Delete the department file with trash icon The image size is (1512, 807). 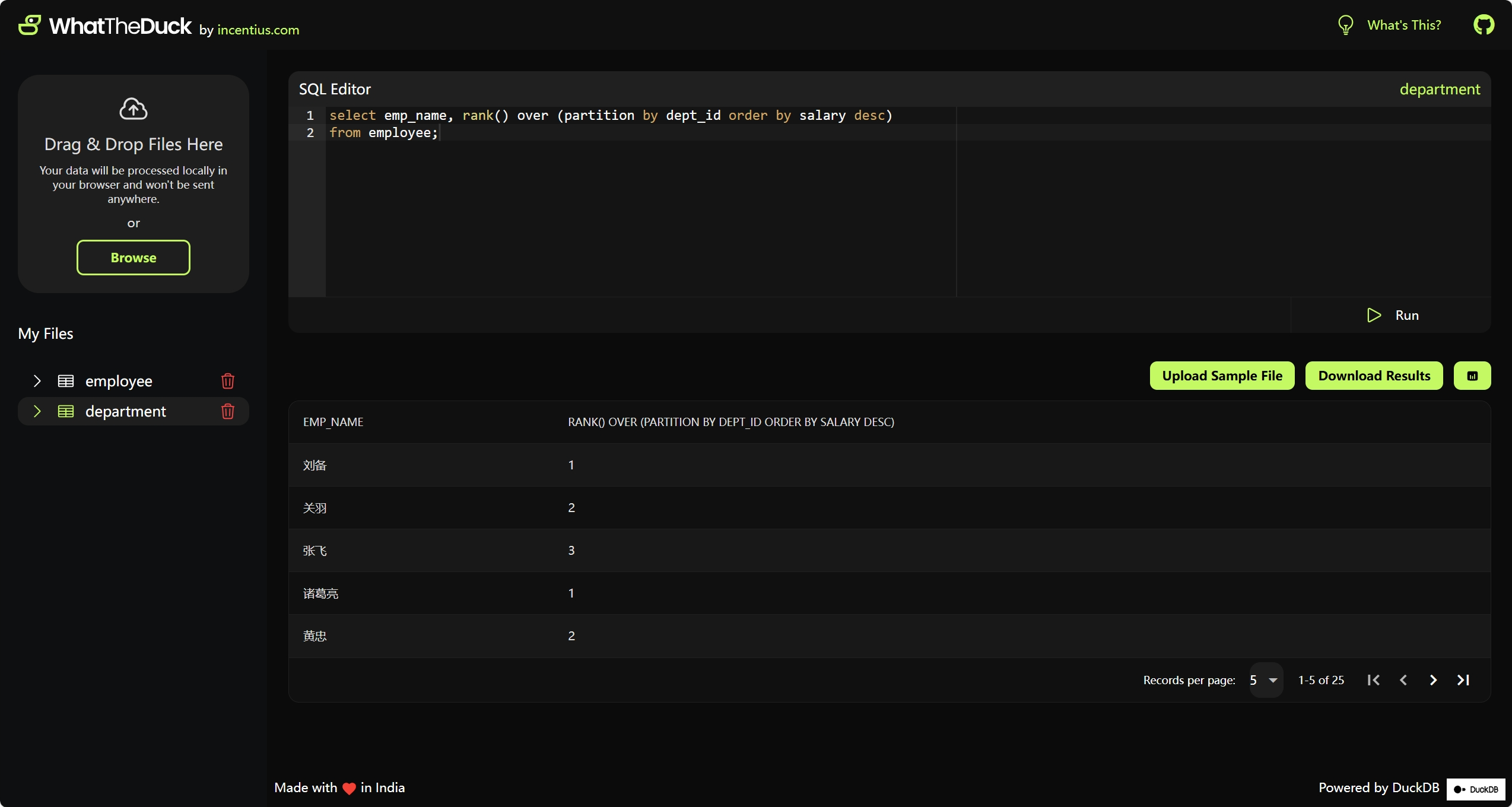click(x=228, y=411)
